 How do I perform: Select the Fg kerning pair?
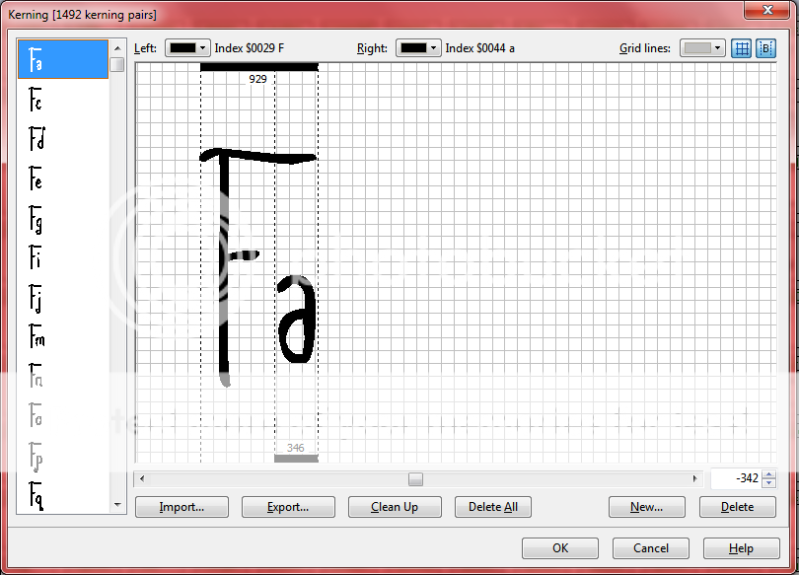(x=37, y=220)
